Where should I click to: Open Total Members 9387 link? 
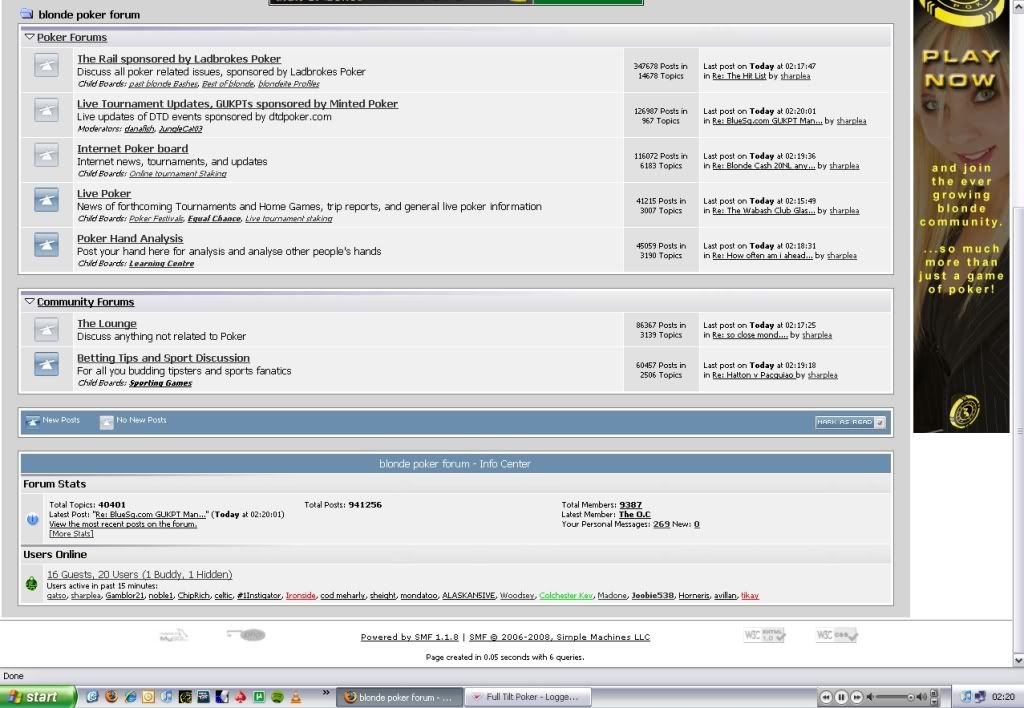click(630, 505)
